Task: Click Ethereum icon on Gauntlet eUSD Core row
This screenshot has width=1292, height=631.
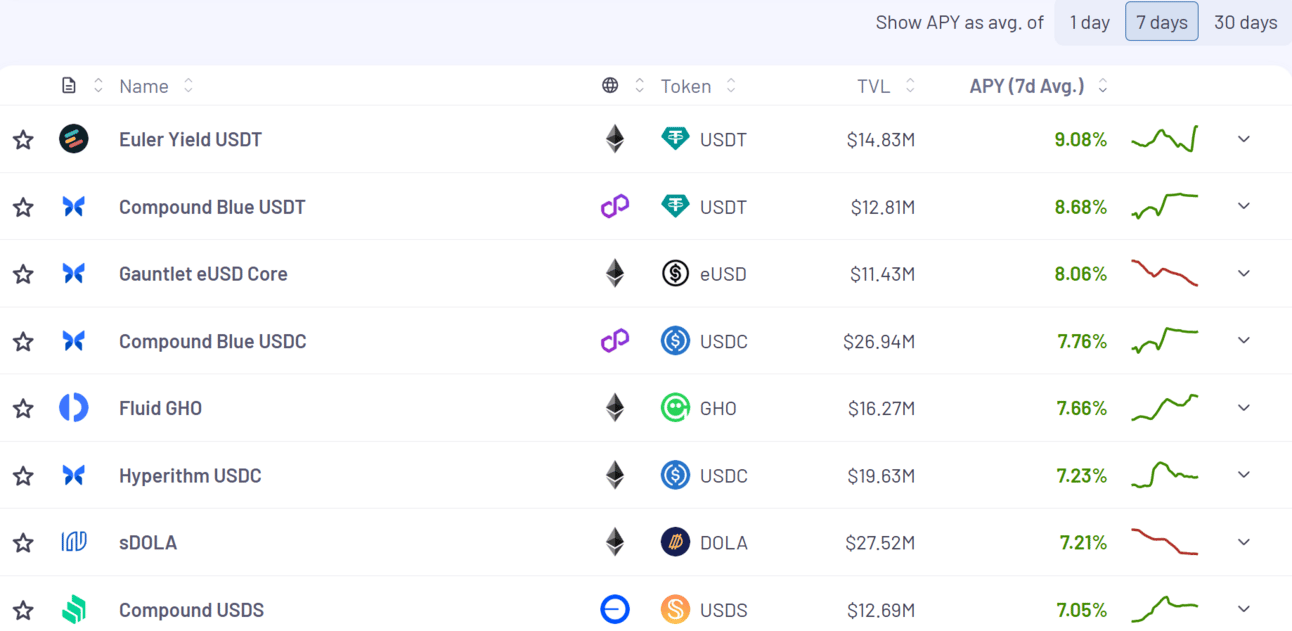Action: coord(615,273)
